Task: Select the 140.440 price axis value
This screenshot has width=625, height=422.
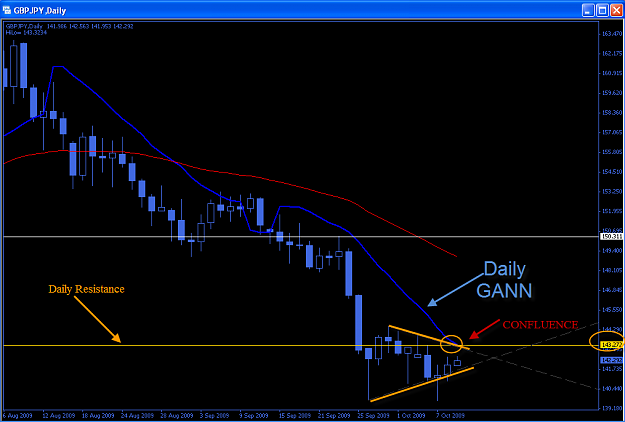Action: [613, 388]
